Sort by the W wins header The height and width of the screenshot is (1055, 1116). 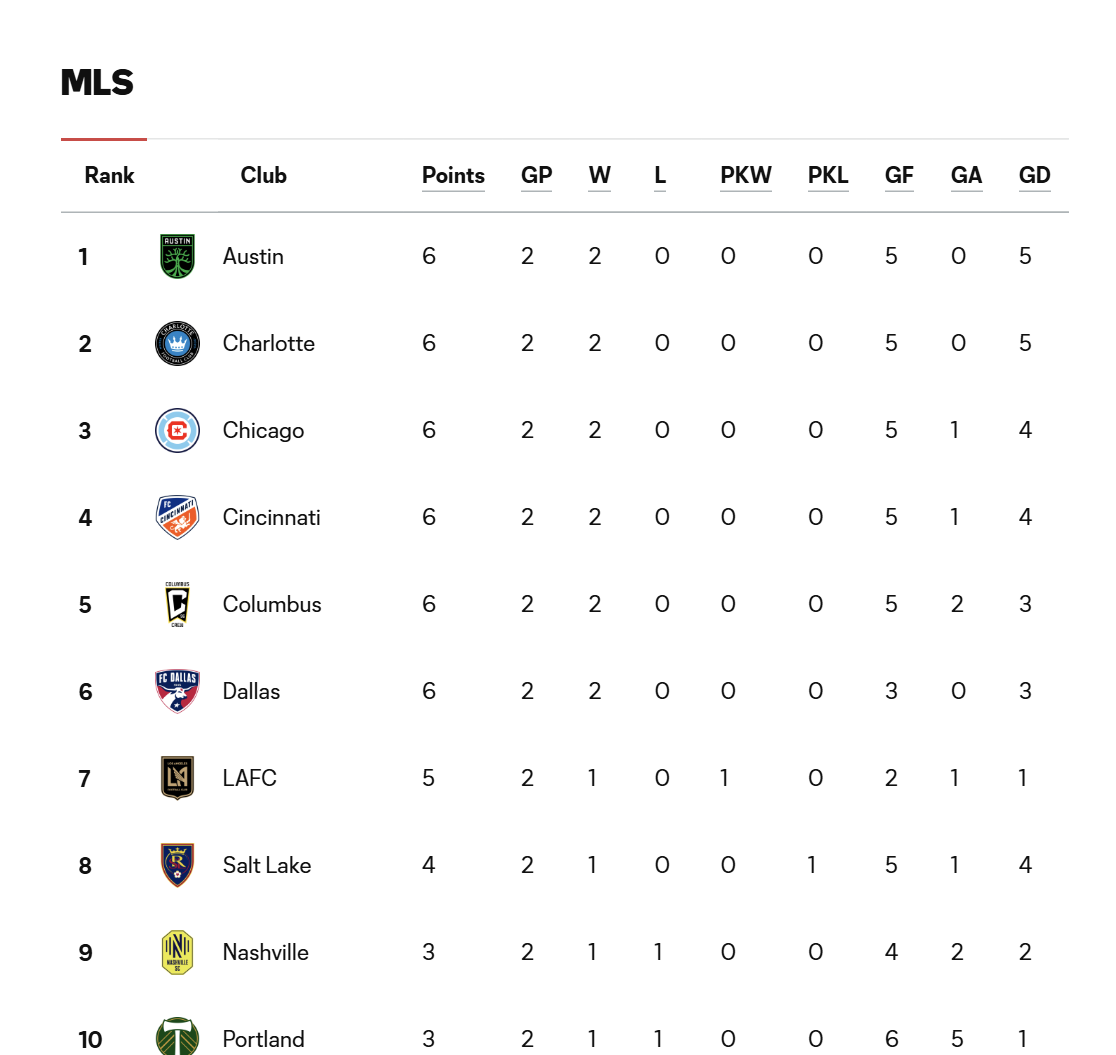point(599,175)
